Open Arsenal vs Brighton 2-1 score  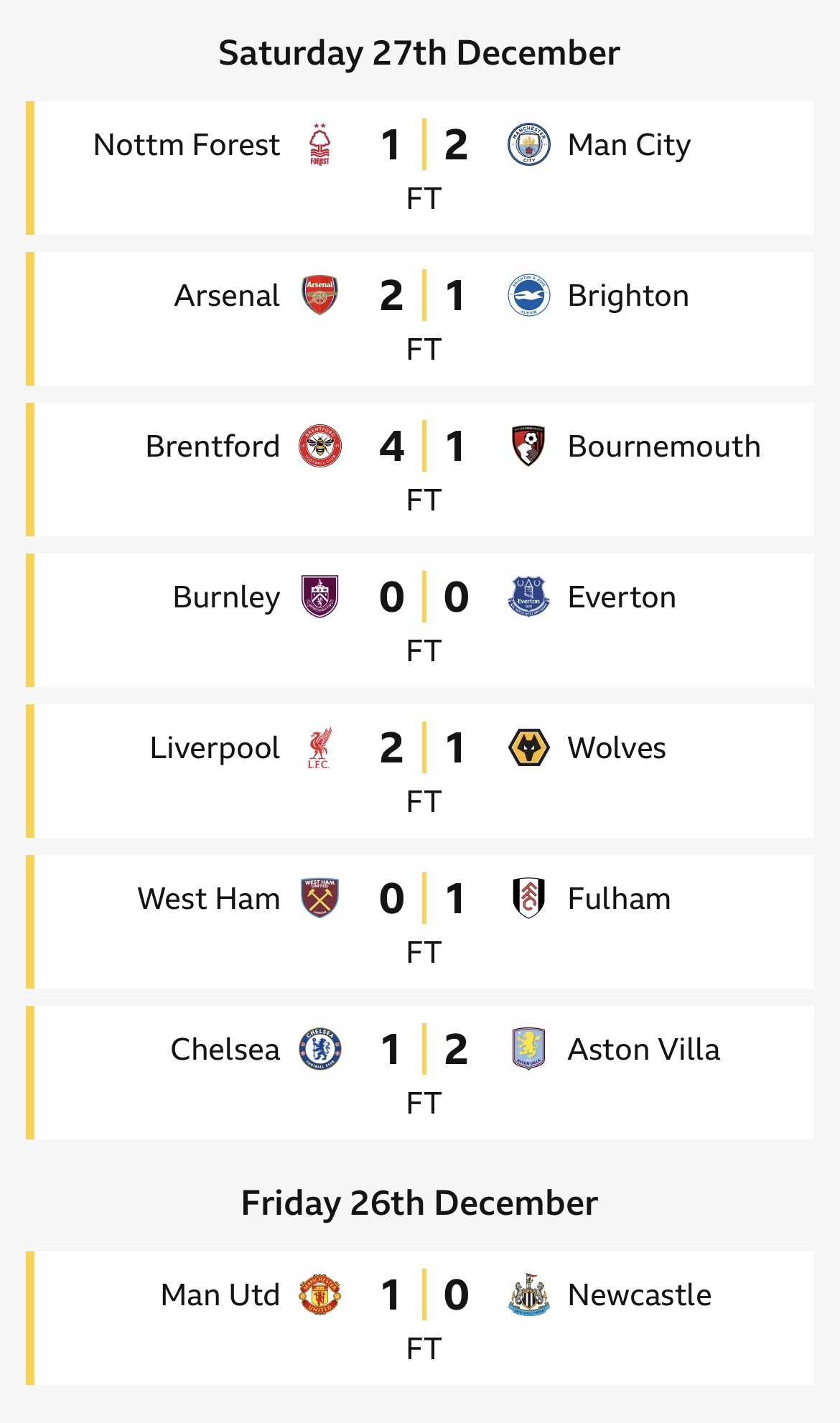[x=424, y=295]
